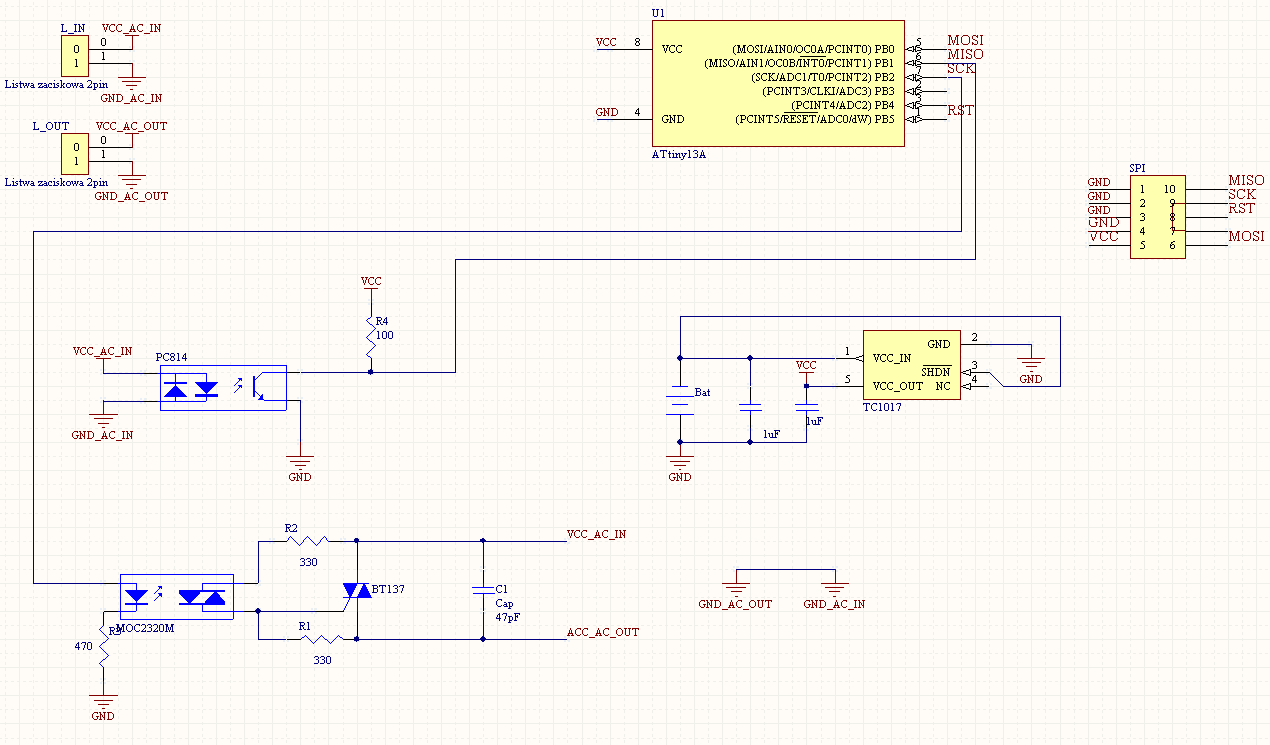The height and width of the screenshot is (745, 1270).
Task: Click the SPI 10-pin header component
Action: pos(1157,217)
